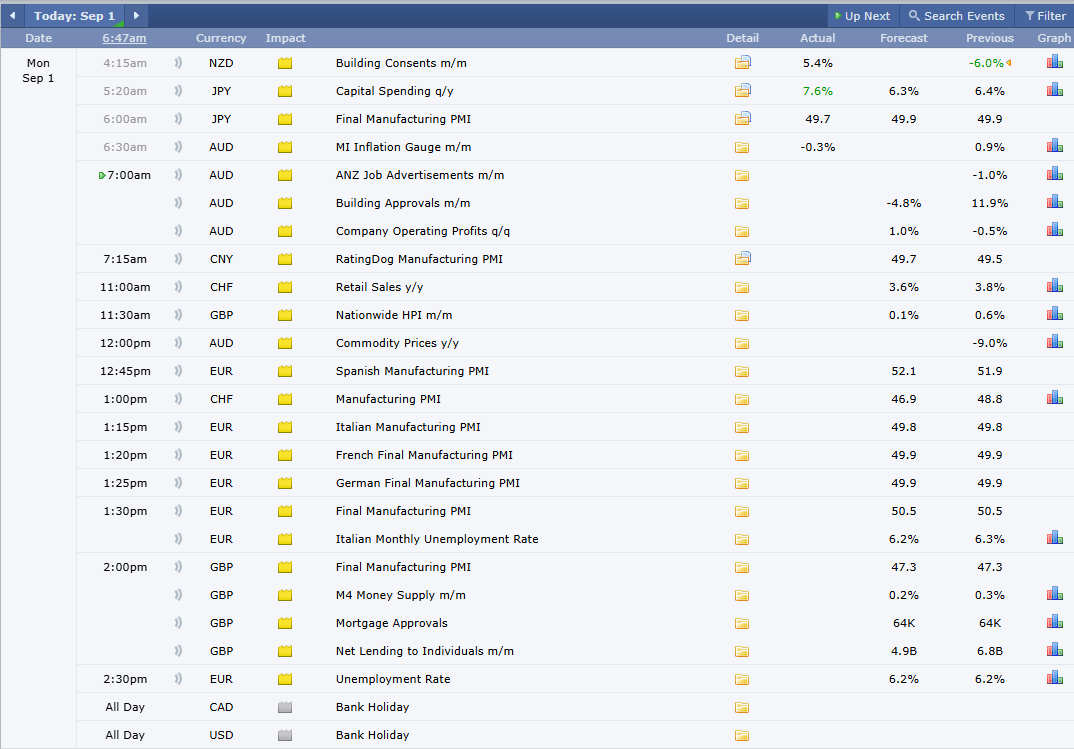
Task: Select the Company Operating Profits q/q event
Action: [423, 231]
